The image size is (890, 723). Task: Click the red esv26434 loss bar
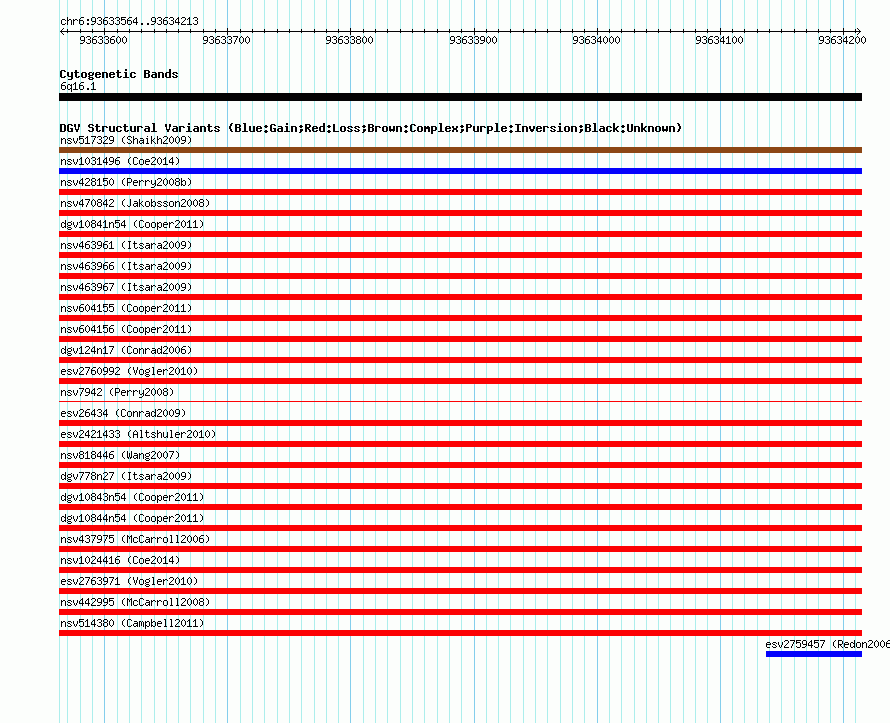pos(460,423)
